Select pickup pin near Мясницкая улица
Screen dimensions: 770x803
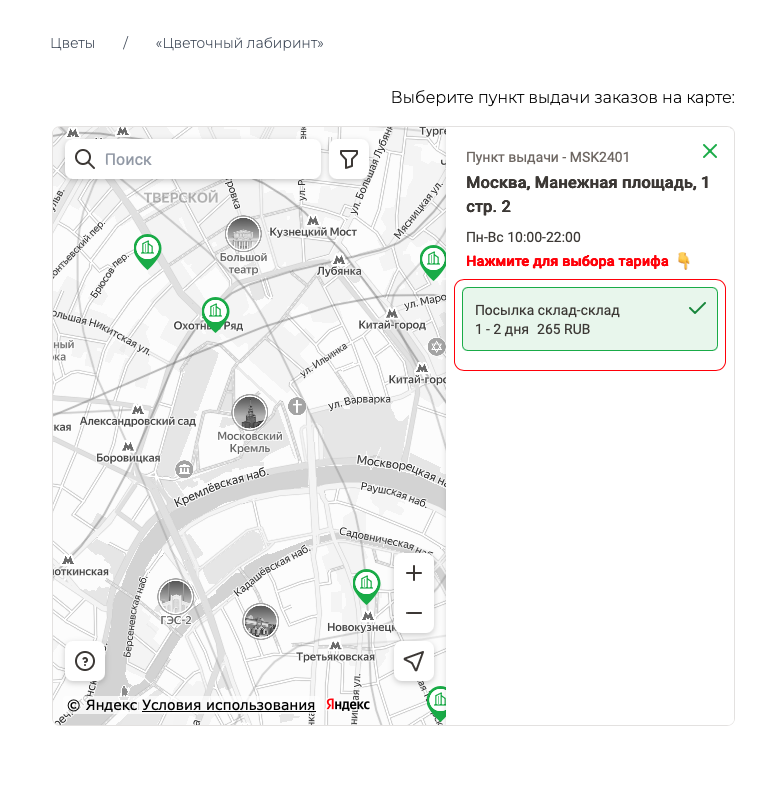[432, 260]
